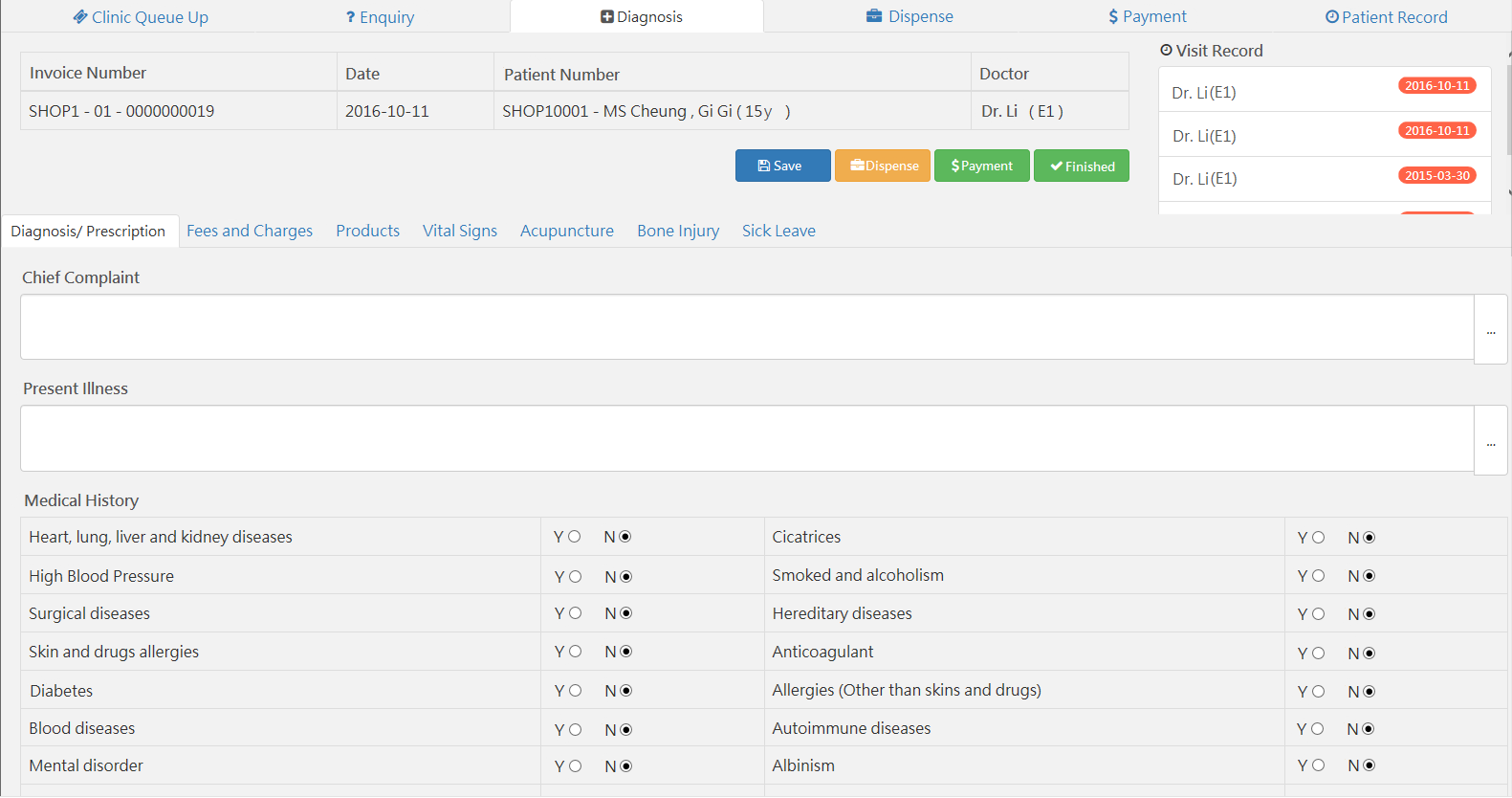Viewport: 1512px width, 798px height.
Task: Click the orange Dispense button
Action: pyautogui.click(x=882, y=166)
